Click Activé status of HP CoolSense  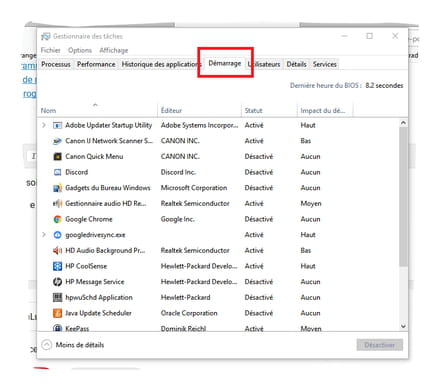coord(254,266)
